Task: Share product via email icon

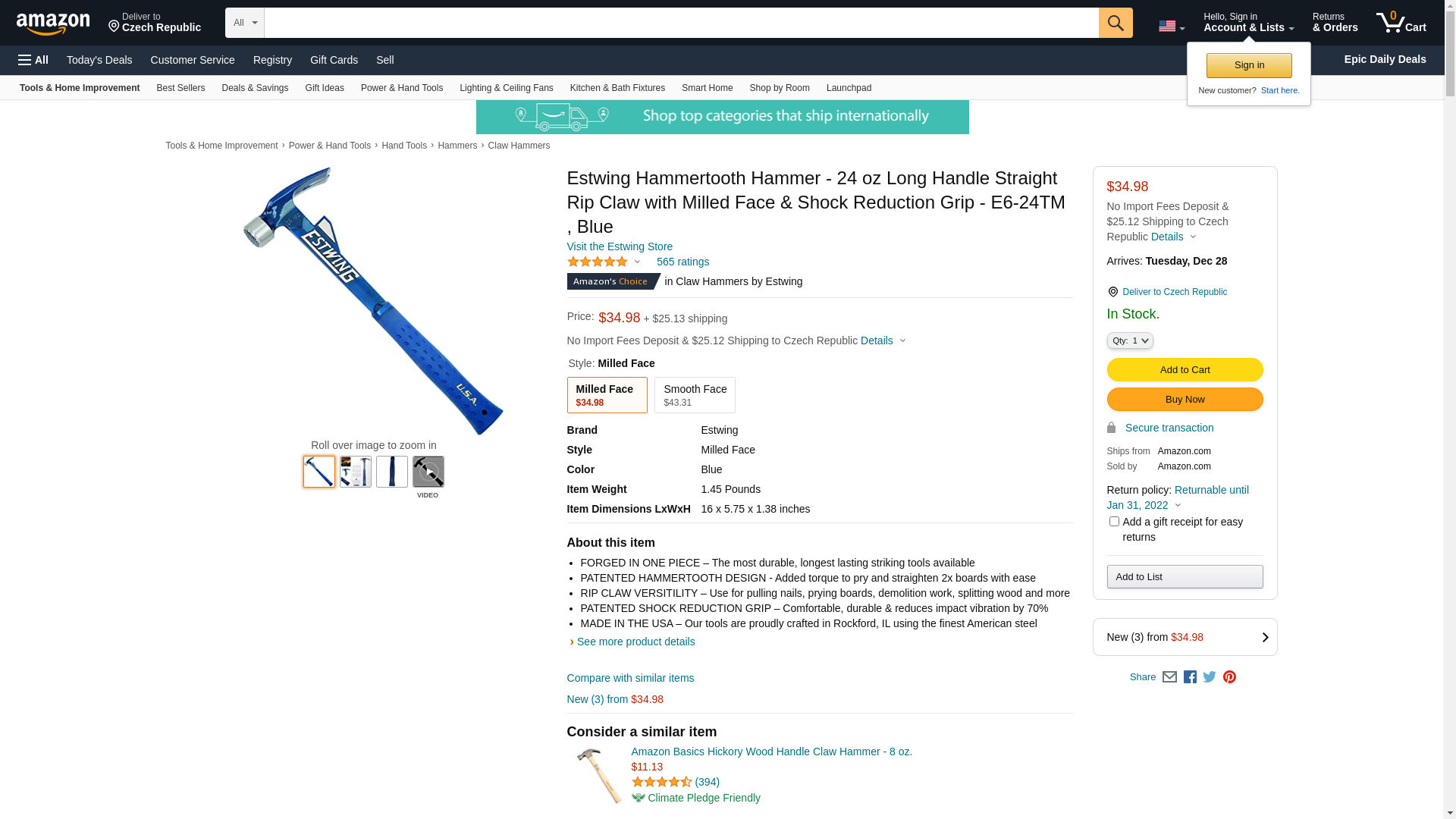Action: tap(1169, 677)
